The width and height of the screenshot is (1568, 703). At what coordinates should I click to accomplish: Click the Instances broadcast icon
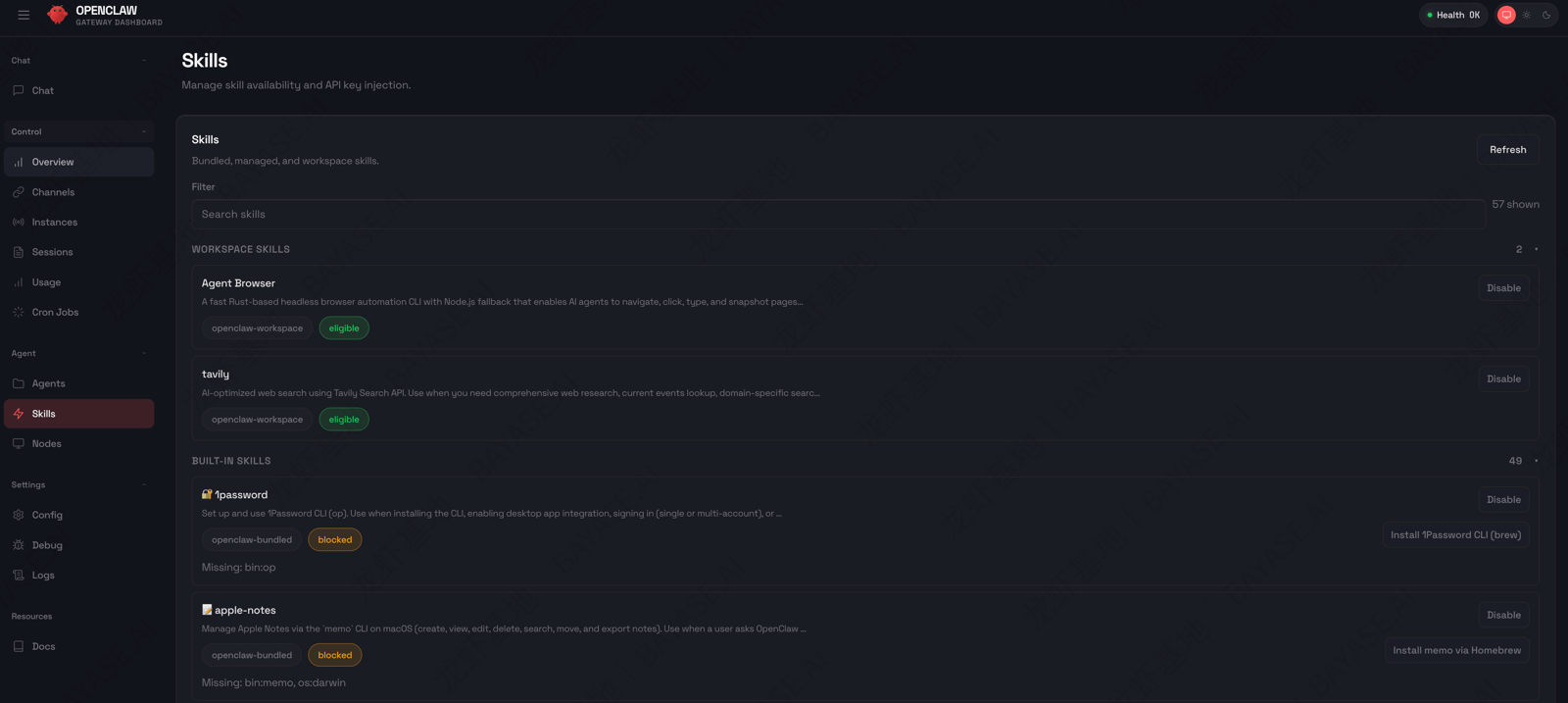[x=19, y=223]
